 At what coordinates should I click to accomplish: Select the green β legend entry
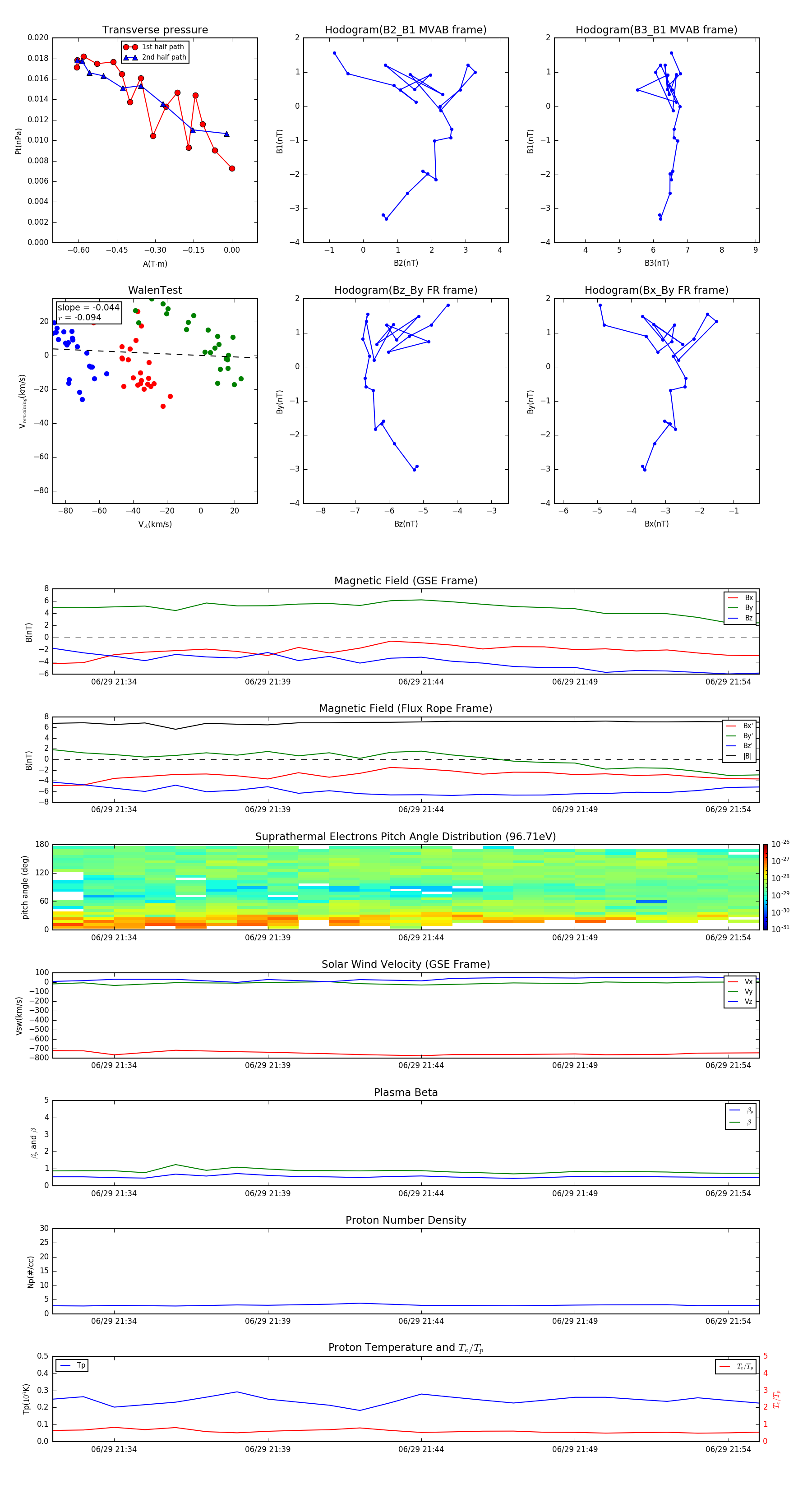741,1122
